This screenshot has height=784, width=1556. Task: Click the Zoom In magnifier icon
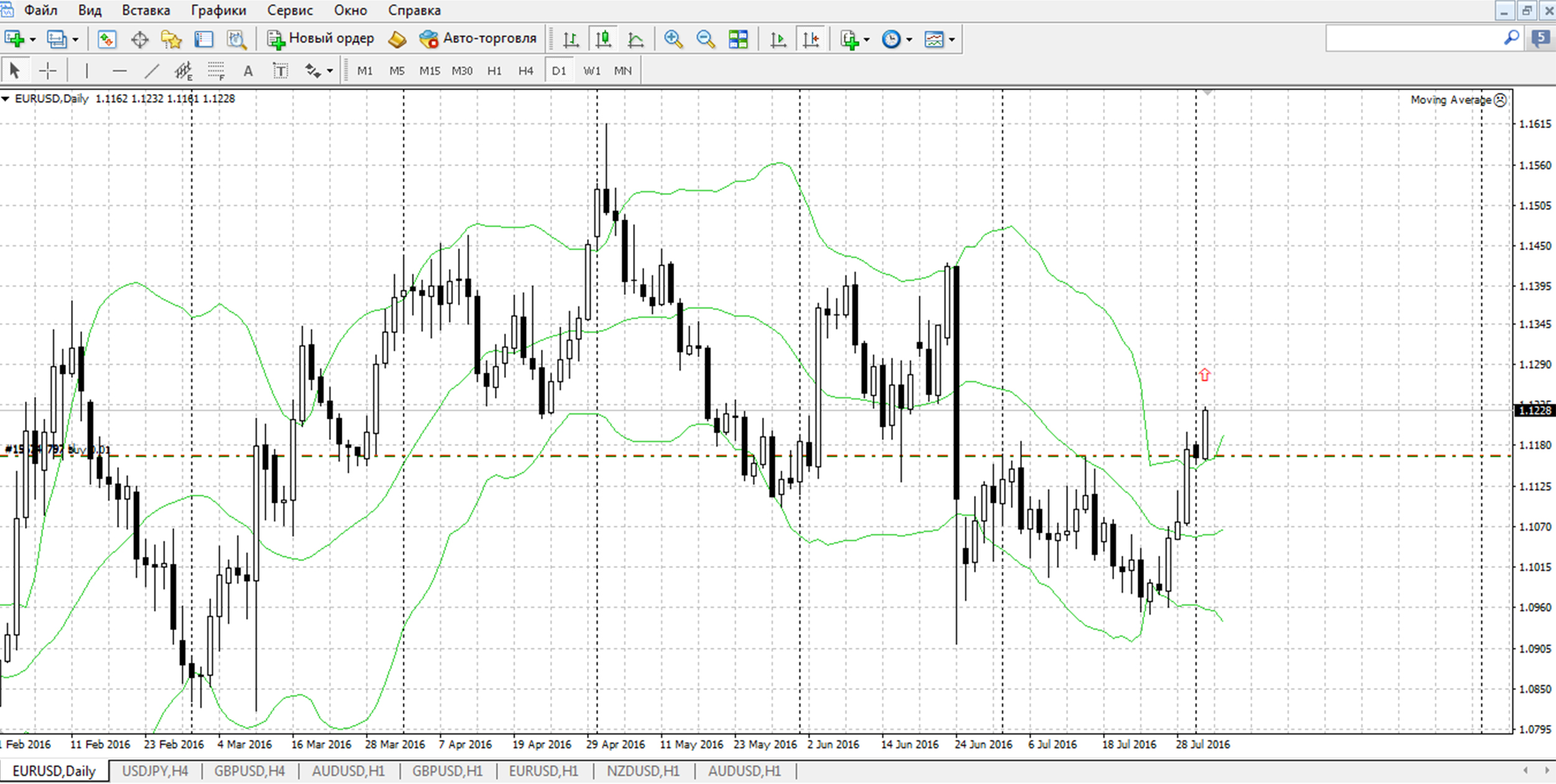[673, 39]
